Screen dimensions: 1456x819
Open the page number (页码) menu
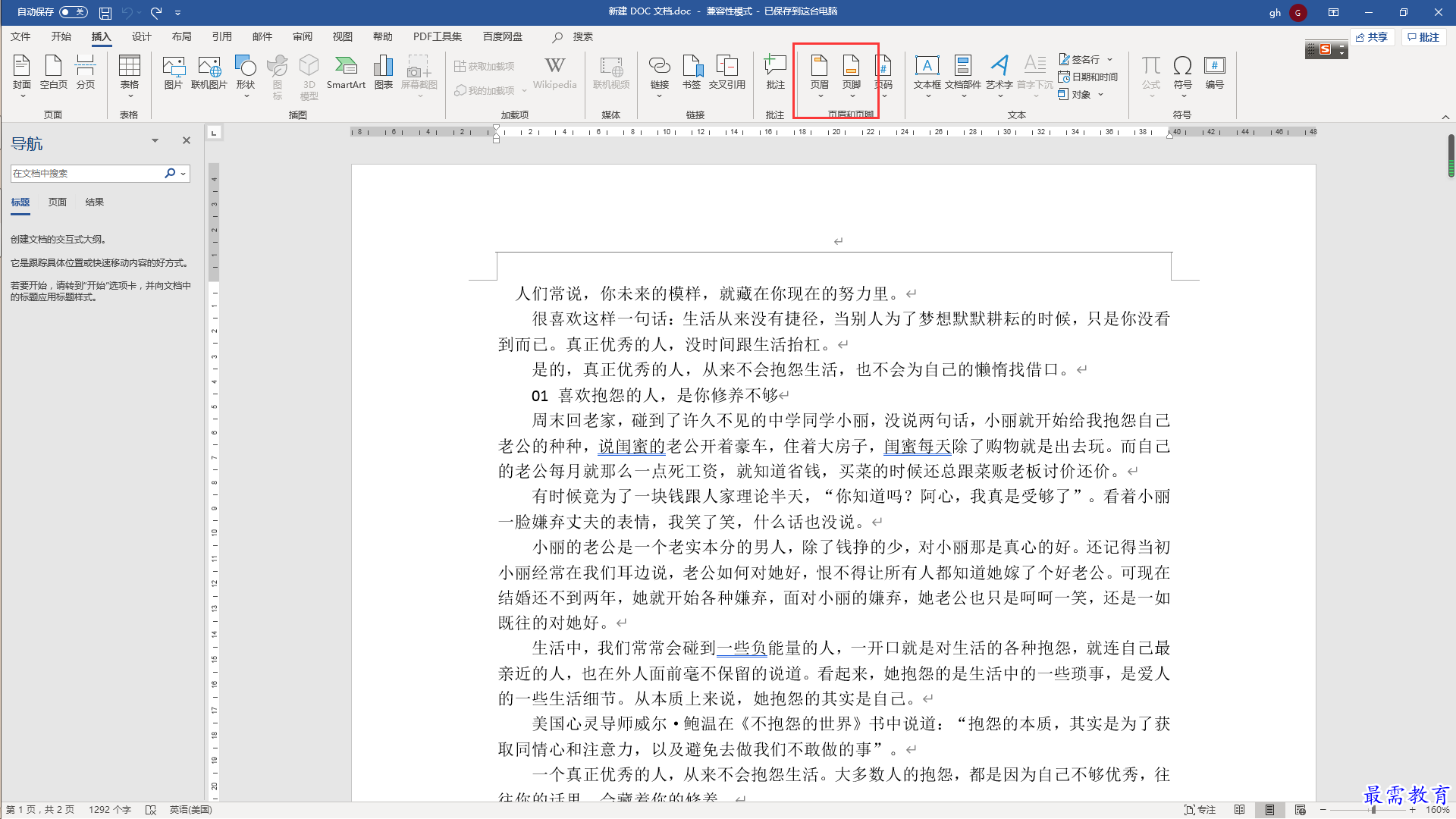click(883, 74)
